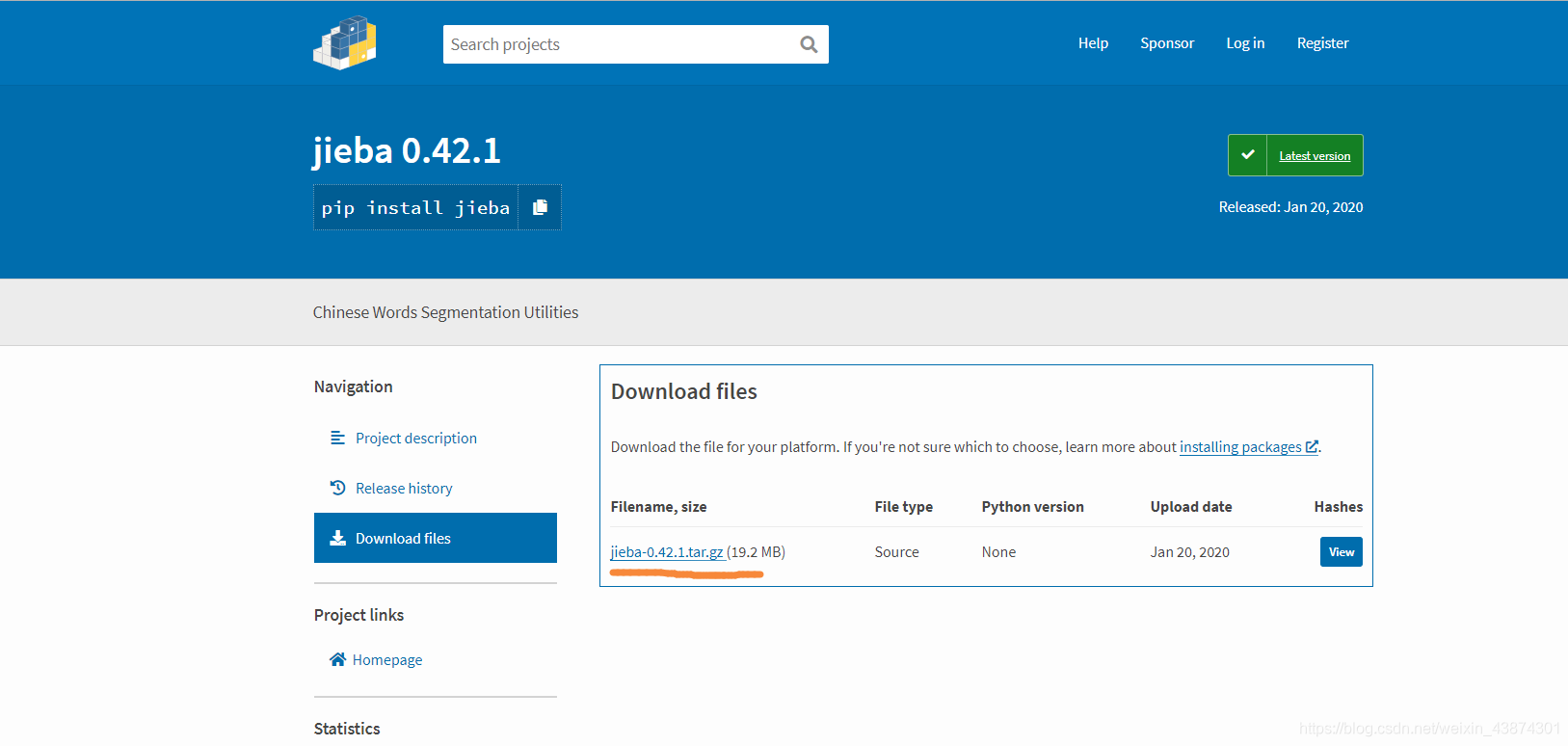The height and width of the screenshot is (746, 1568).
Task: Select the Homepage house icon
Action: [337, 659]
